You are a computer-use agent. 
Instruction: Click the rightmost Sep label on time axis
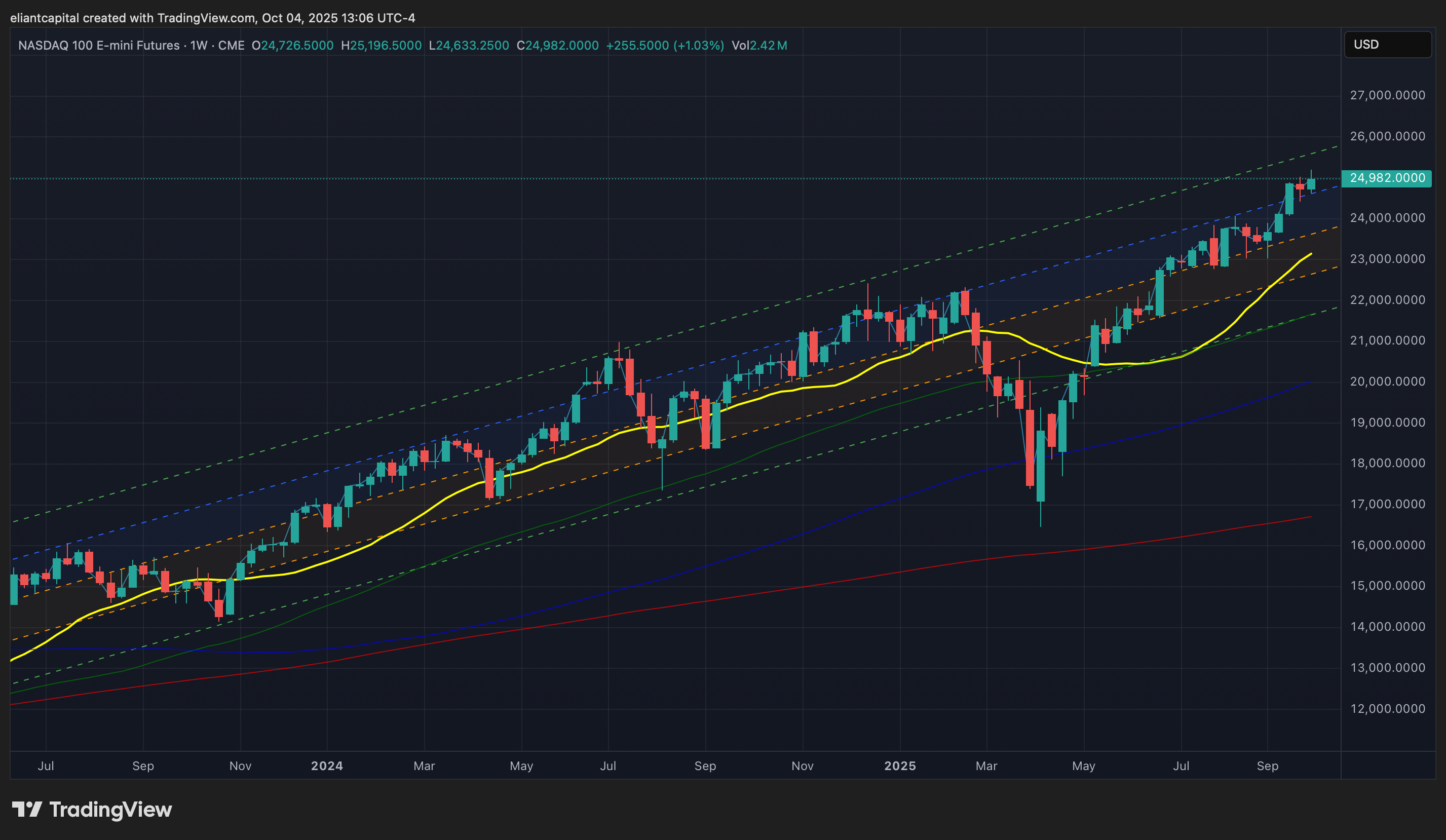tap(1267, 766)
